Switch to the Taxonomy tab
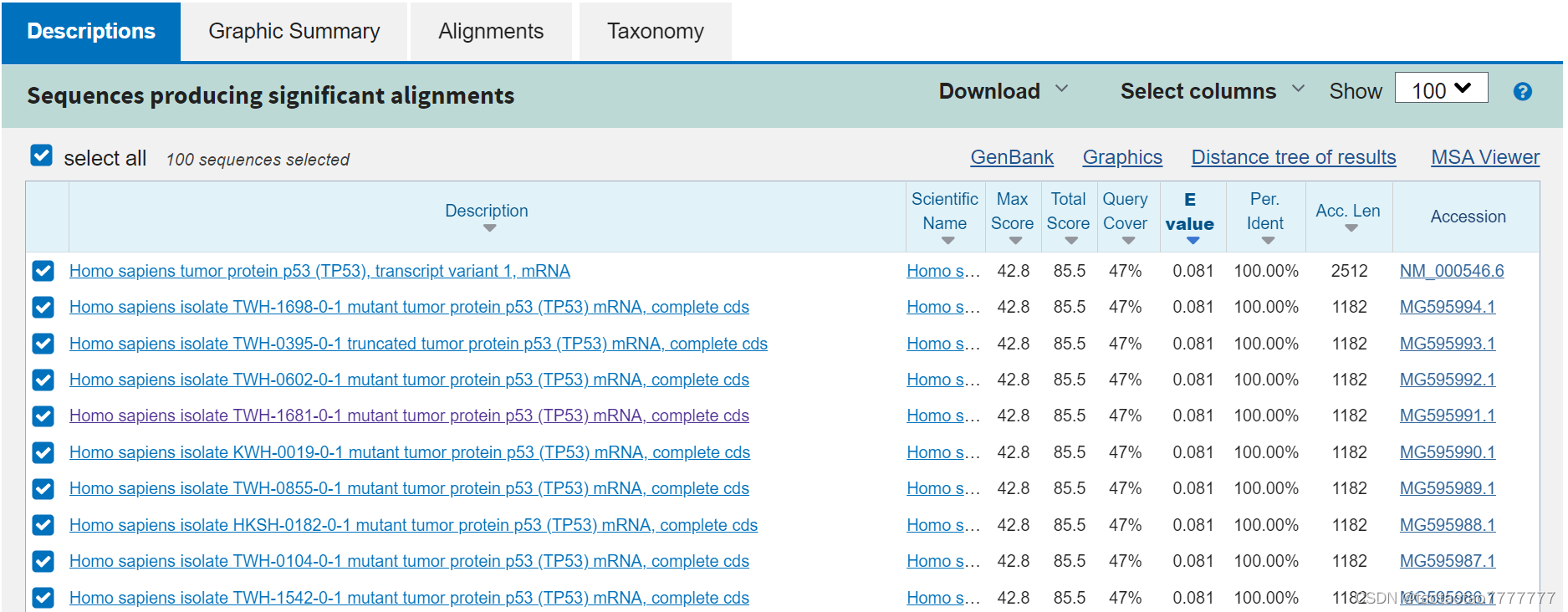Viewport: 1568px width, 612px height. (x=655, y=32)
